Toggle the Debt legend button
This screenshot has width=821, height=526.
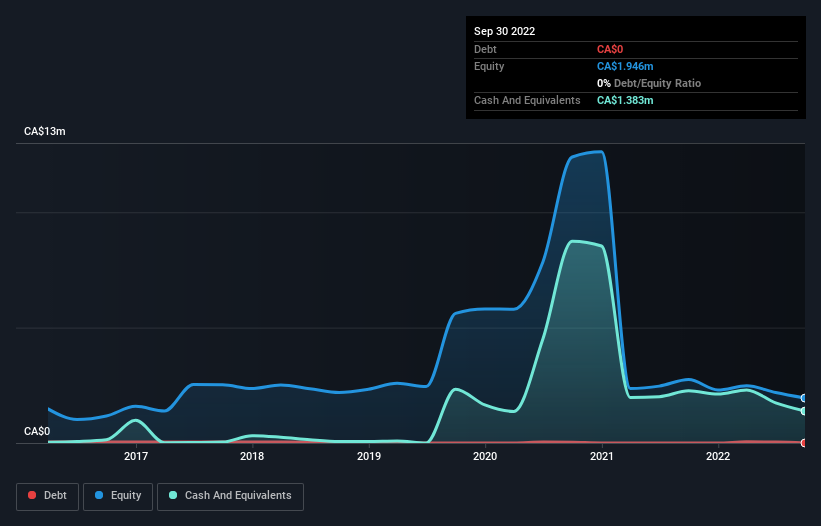click(x=47, y=496)
